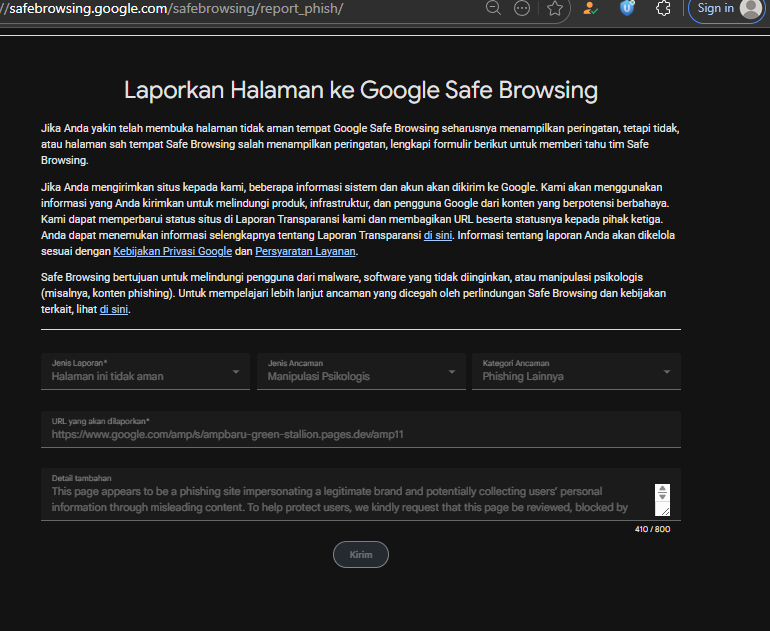Click the Sign in profile button
This screenshot has width=770, height=631.
(728, 9)
